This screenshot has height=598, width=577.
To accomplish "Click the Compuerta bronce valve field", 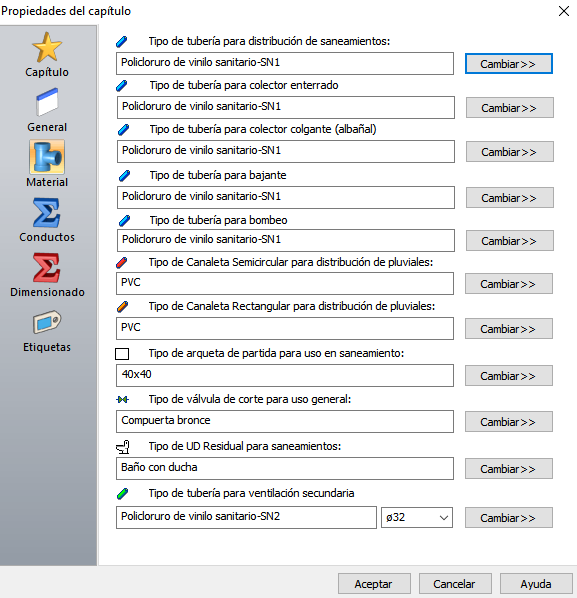I will tap(285, 421).
